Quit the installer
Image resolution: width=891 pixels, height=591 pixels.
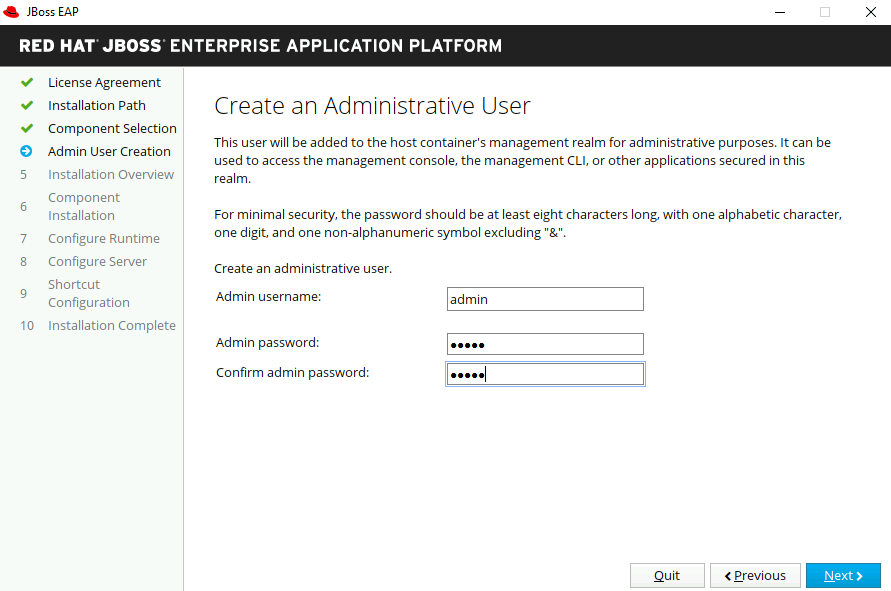click(667, 575)
